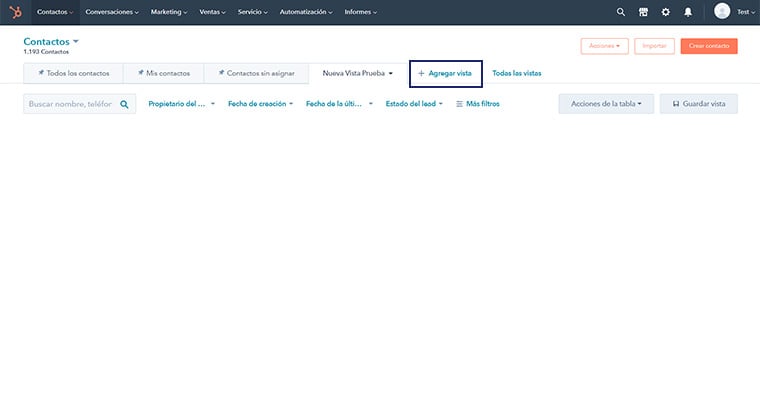Open Propietario del contacto filter dropdown
The width and height of the screenshot is (760, 420).
pos(180,104)
